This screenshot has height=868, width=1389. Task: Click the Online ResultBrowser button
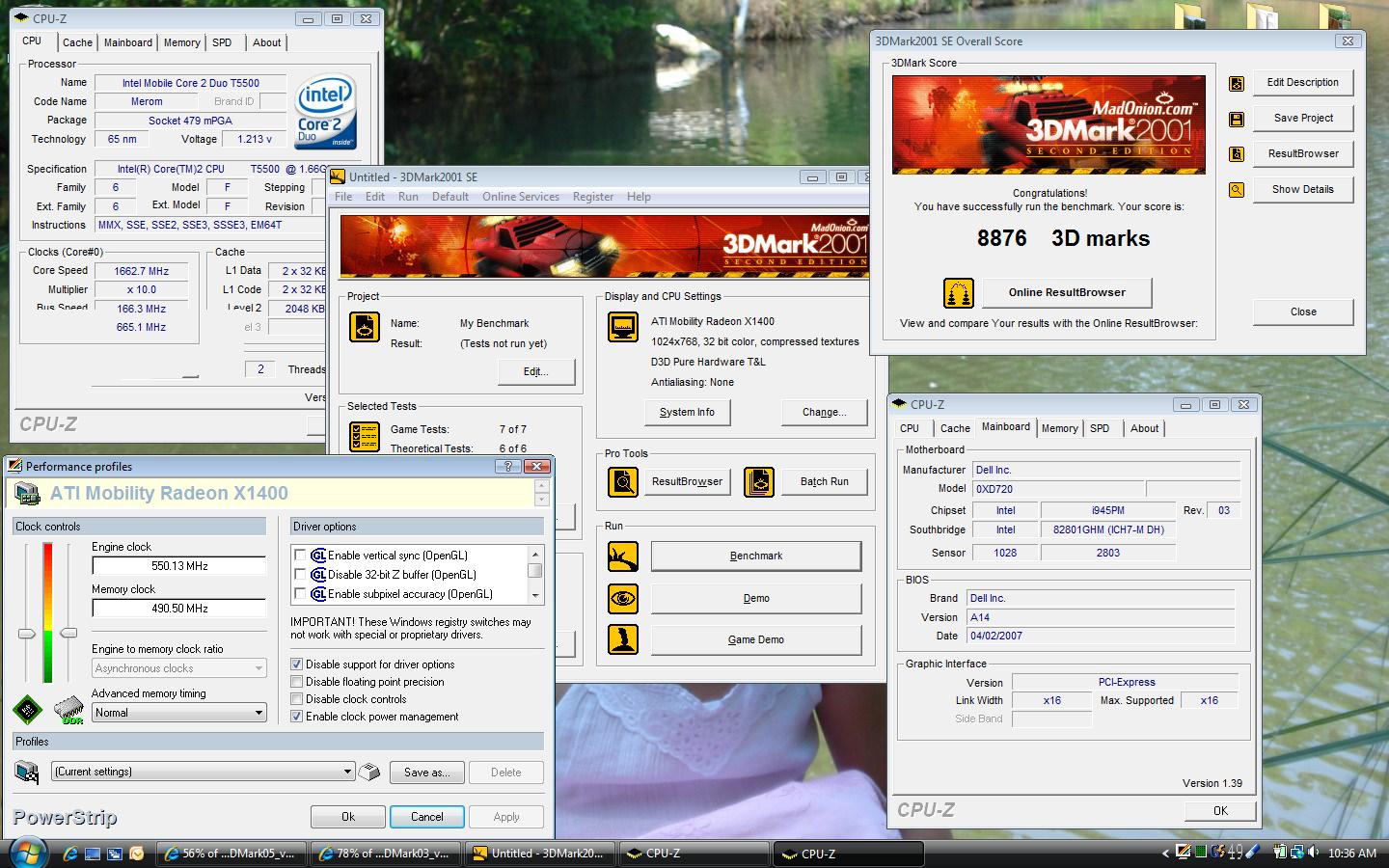[1067, 292]
